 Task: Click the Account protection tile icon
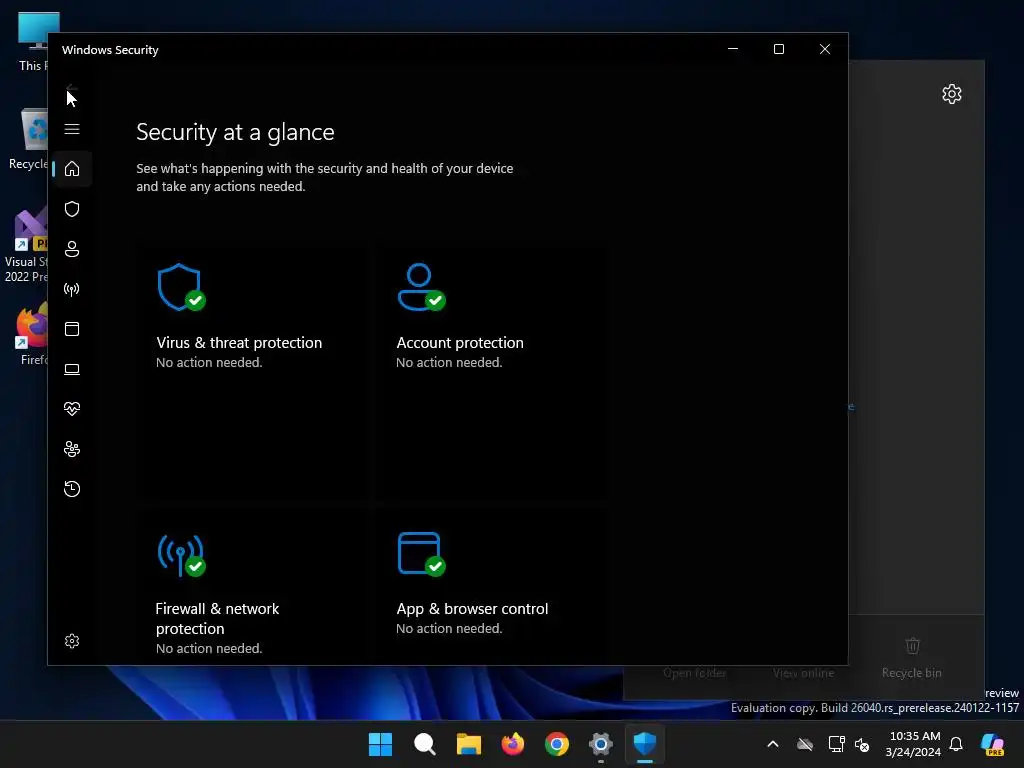(x=421, y=287)
